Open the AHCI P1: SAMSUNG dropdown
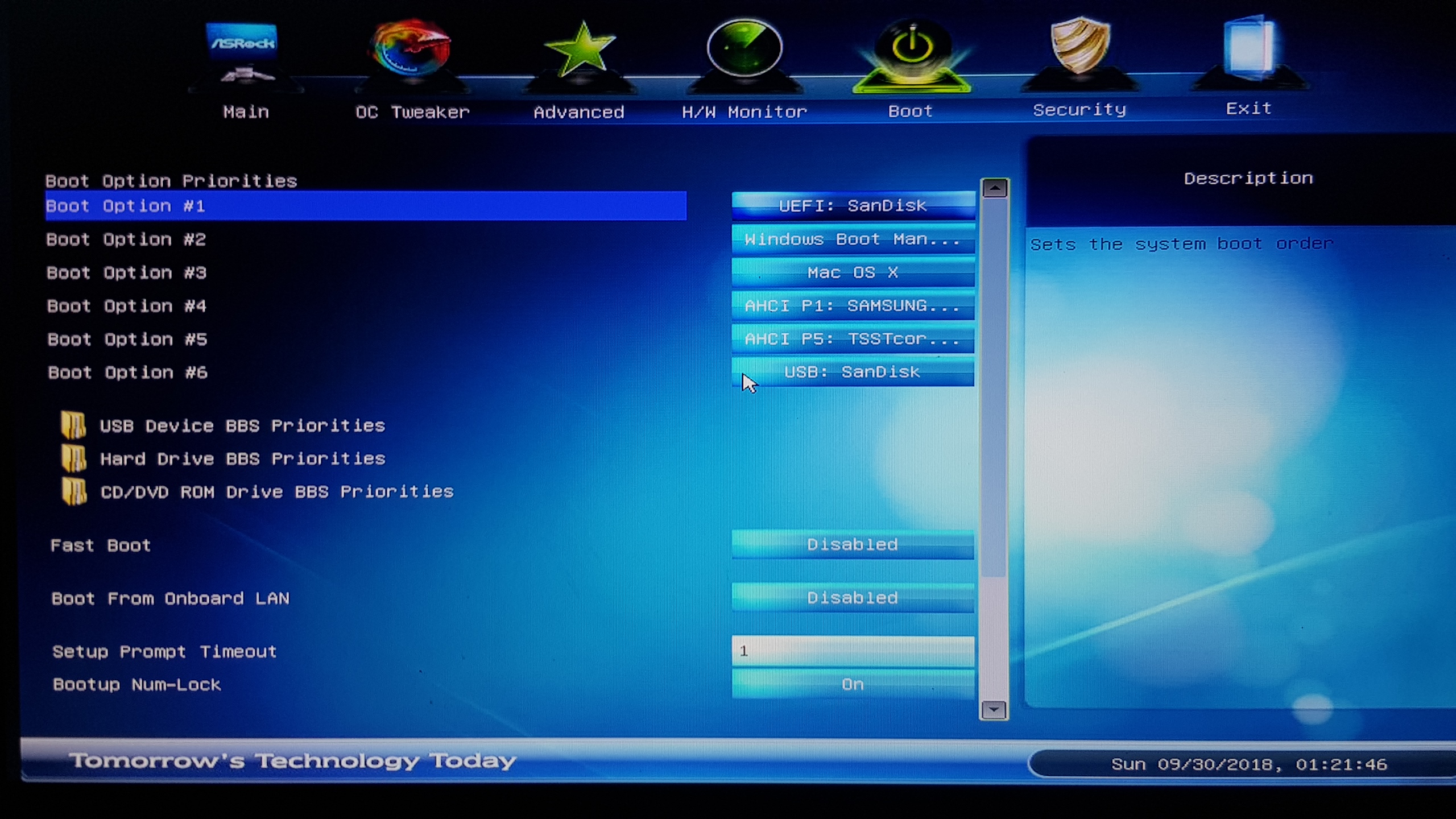The width and height of the screenshot is (1456, 819). pyautogui.click(x=853, y=305)
